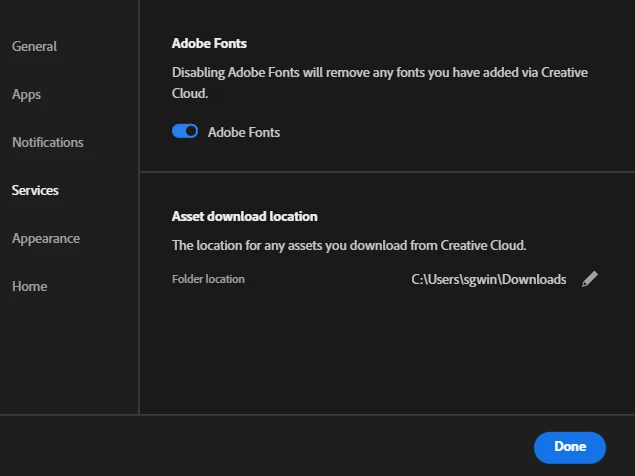Viewport: 635px width, 476px height.
Task: Toggle the Adobe Fonts switch off
Action: [x=185, y=131]
